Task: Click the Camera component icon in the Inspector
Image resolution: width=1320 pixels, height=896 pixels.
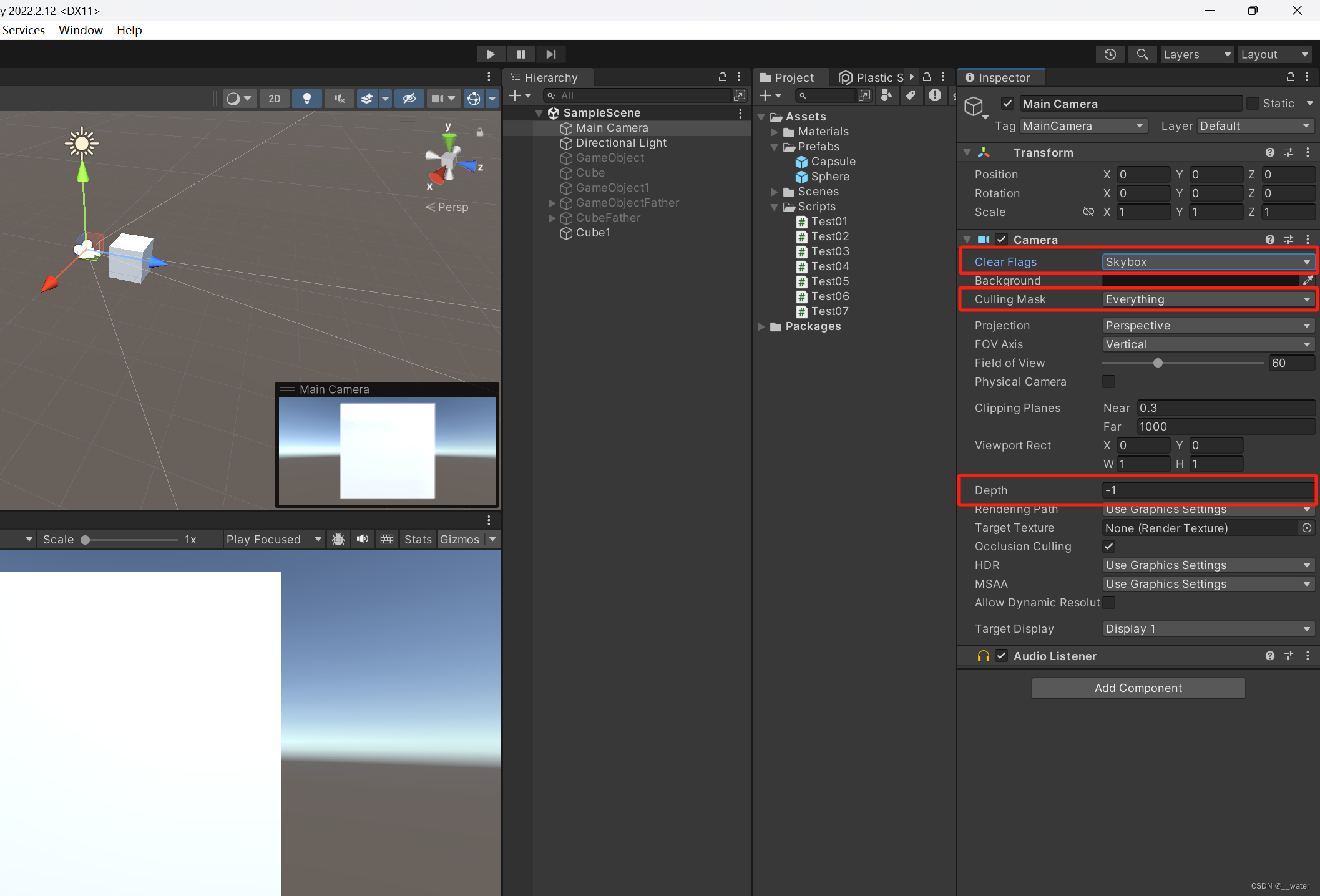Action: pos(984,240)
